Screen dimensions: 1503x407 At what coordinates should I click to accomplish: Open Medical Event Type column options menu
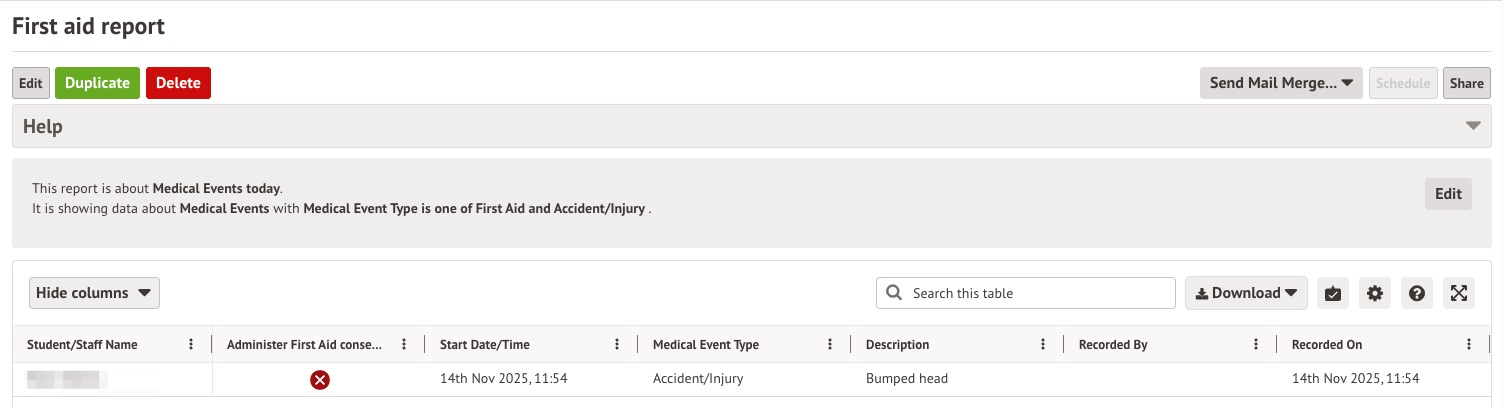(x=830, y=345)
